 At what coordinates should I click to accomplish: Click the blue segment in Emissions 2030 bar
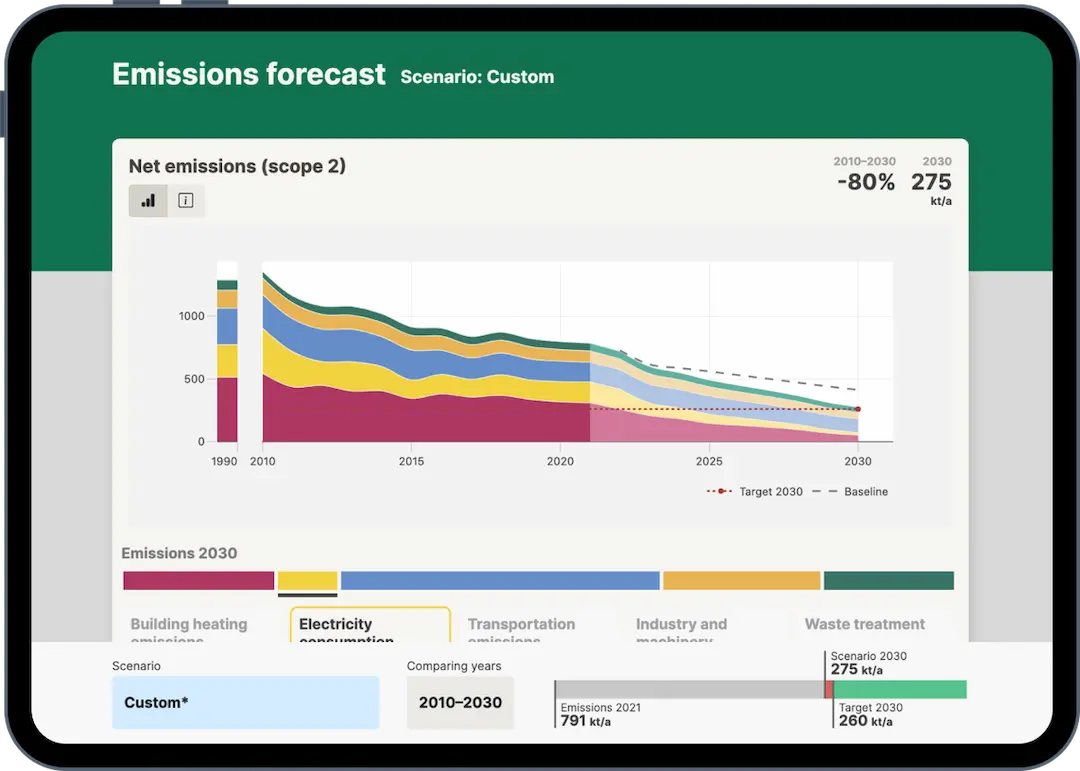click(x=500, y=581)
